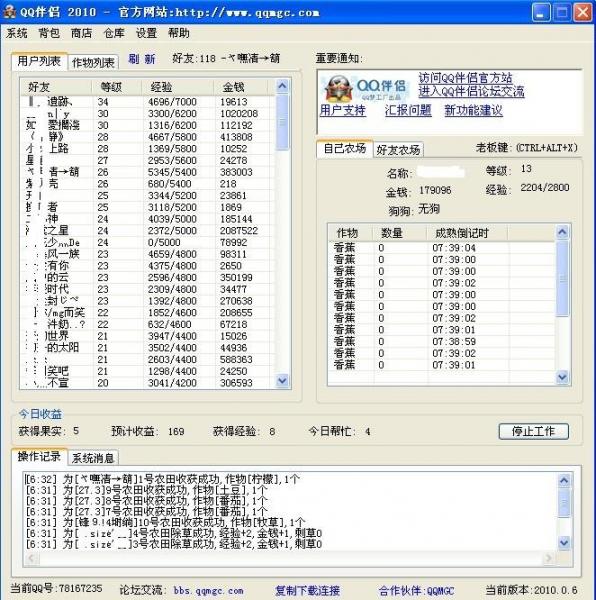Click the 成熟倒记时 column header
This screenshot has width=596, height=600.
pyautogui.click(x=467, y=233)
